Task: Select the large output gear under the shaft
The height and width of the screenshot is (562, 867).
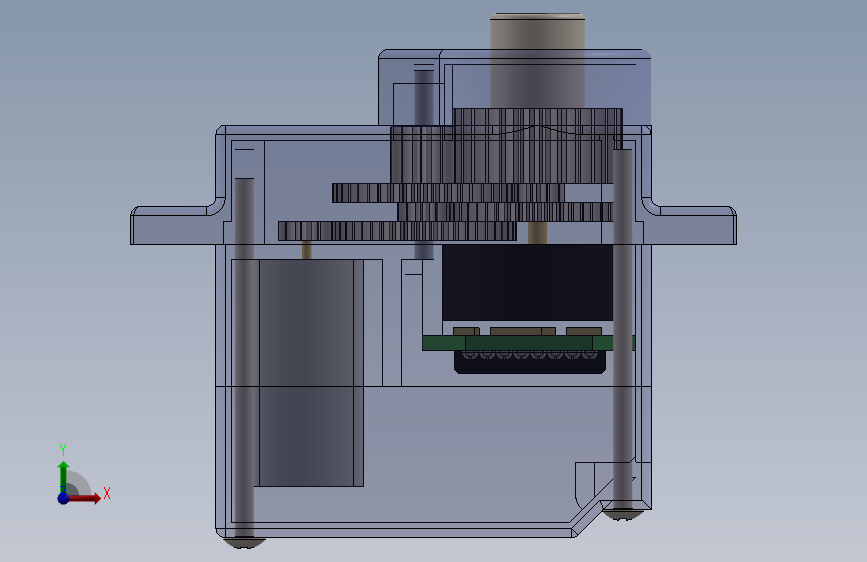Action: (x=537, y=145)
